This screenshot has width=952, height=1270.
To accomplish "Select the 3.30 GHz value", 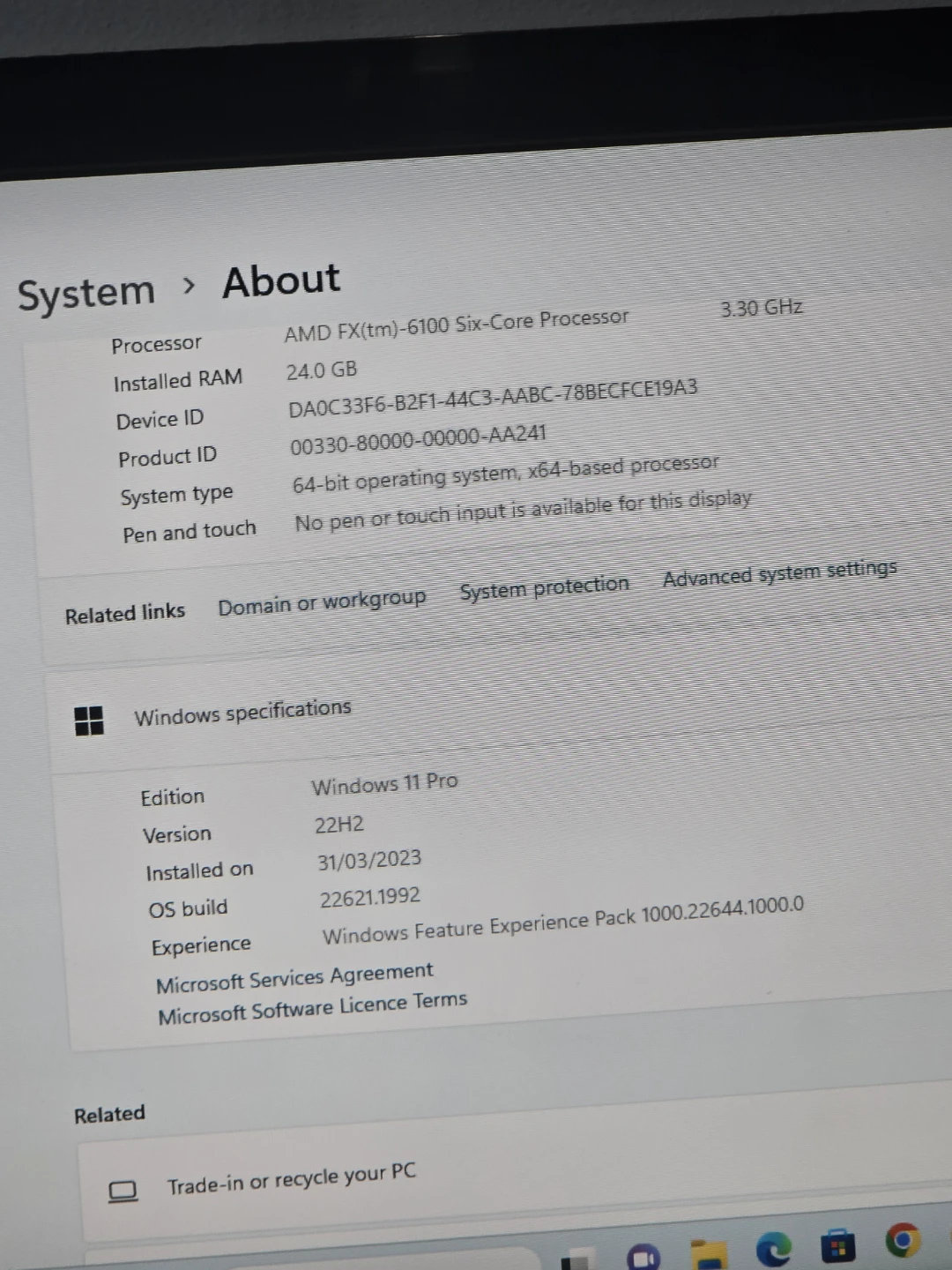I will click(x=762, y=308).
